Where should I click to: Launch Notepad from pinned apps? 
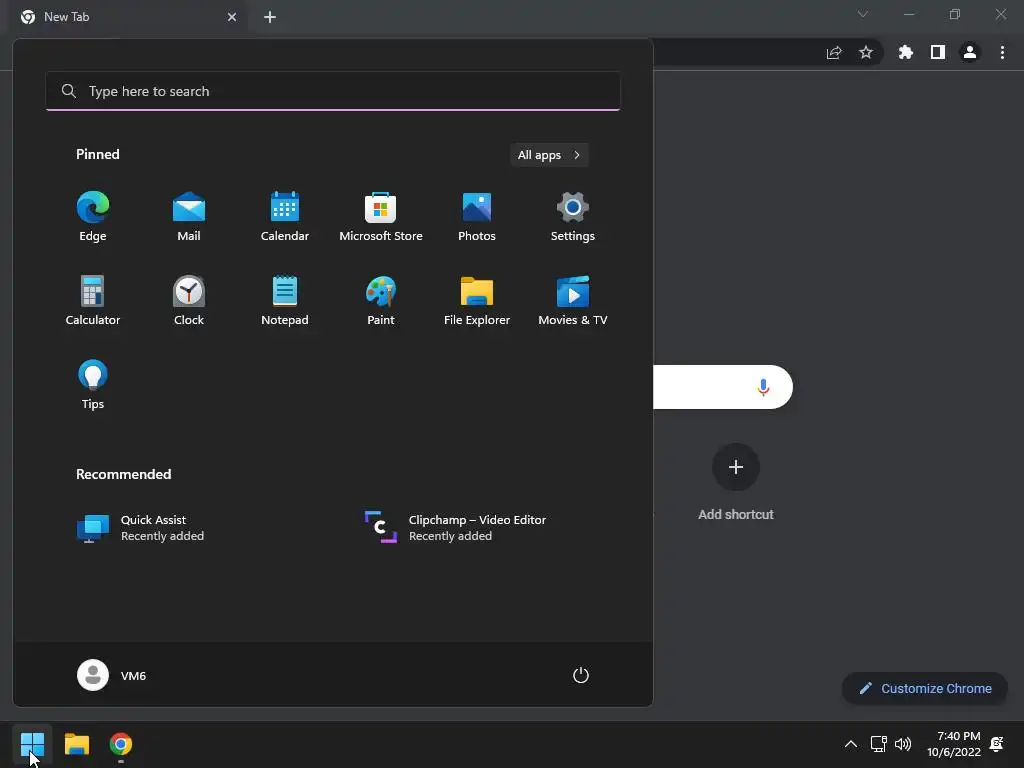(285, 300)
